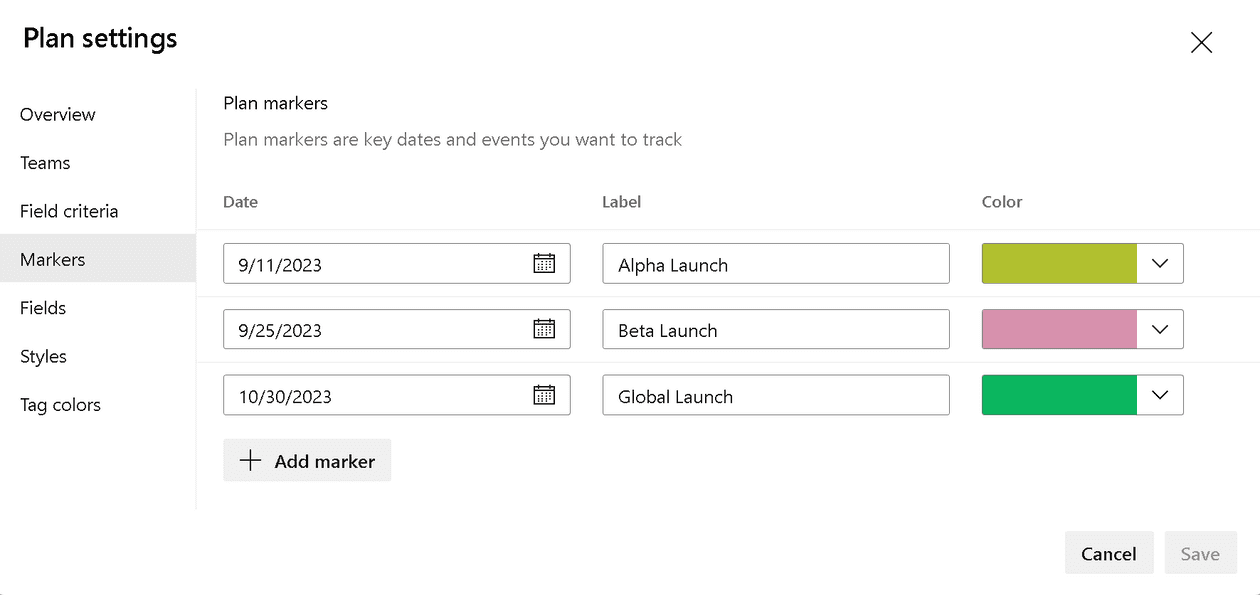This screenshot has height=595, width=1260.
Task: Switch to the Overview settings section
Action: (x=57, y=114)
